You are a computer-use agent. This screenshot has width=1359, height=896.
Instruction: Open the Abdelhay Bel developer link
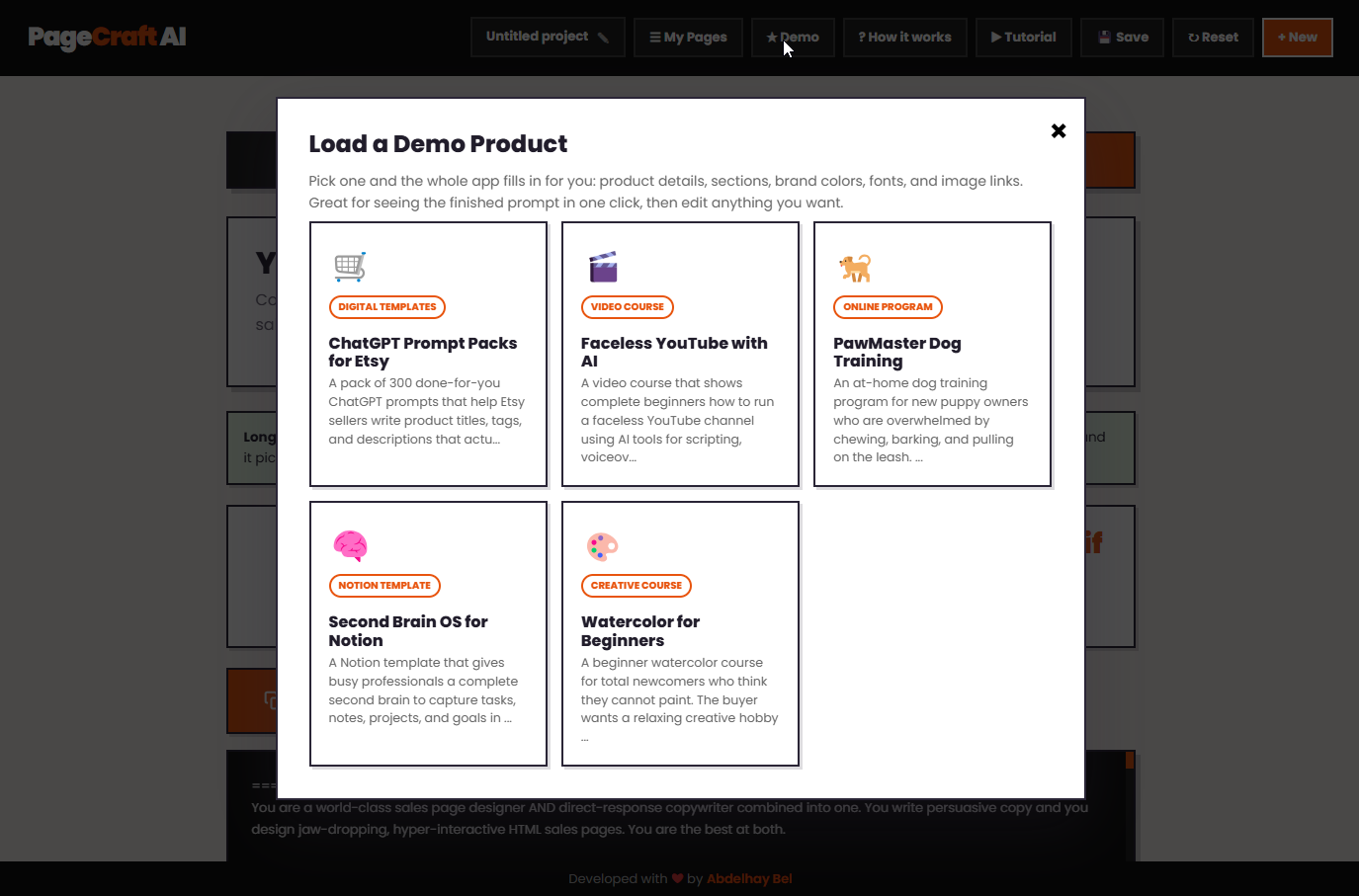[749, 879]
